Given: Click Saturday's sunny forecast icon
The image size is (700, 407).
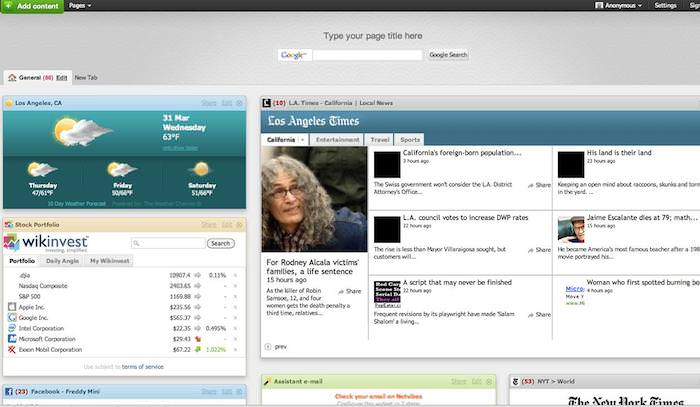Looking at the screenshot, I should [x=201, y=169].
